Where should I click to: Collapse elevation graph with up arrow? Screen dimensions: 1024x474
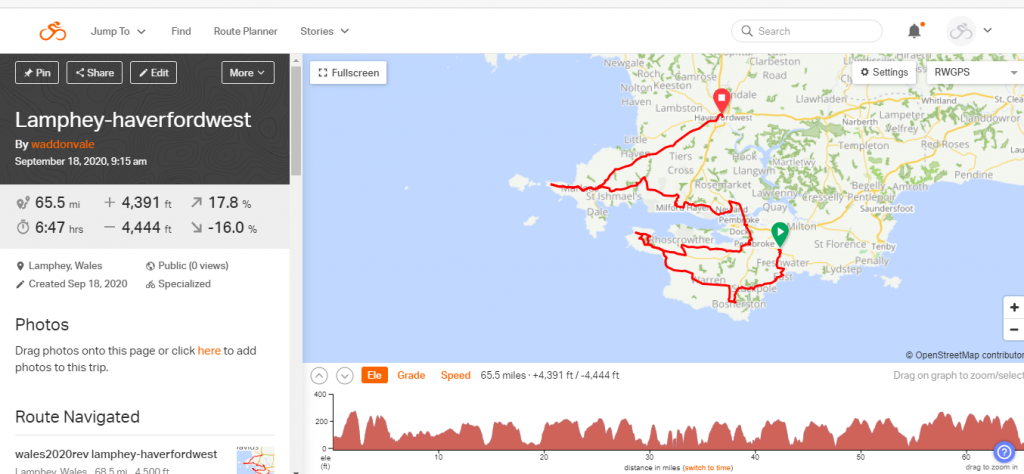(319, 376)
